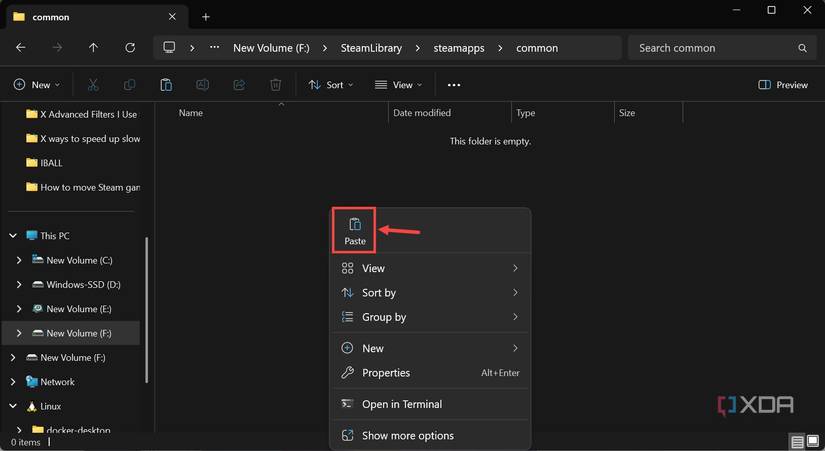The height and width of the screenshot is (451, 825).
Task: Go up one folder level
Action: click(93, 48)
